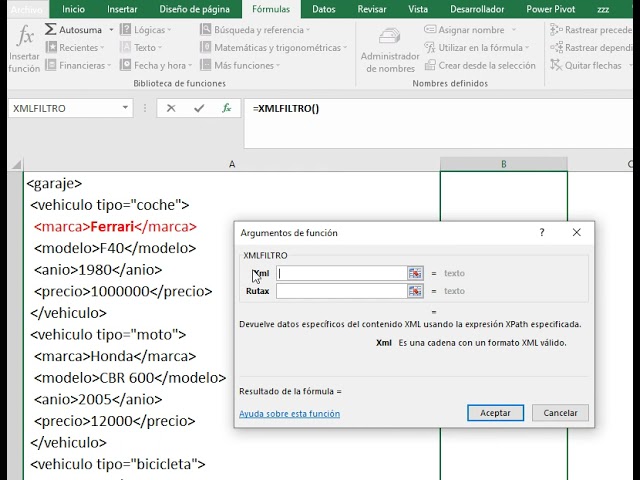640x480 pixels.
Task: Switch to the Revisar tab
Action: pyautogui.click(x=372, y=9)
